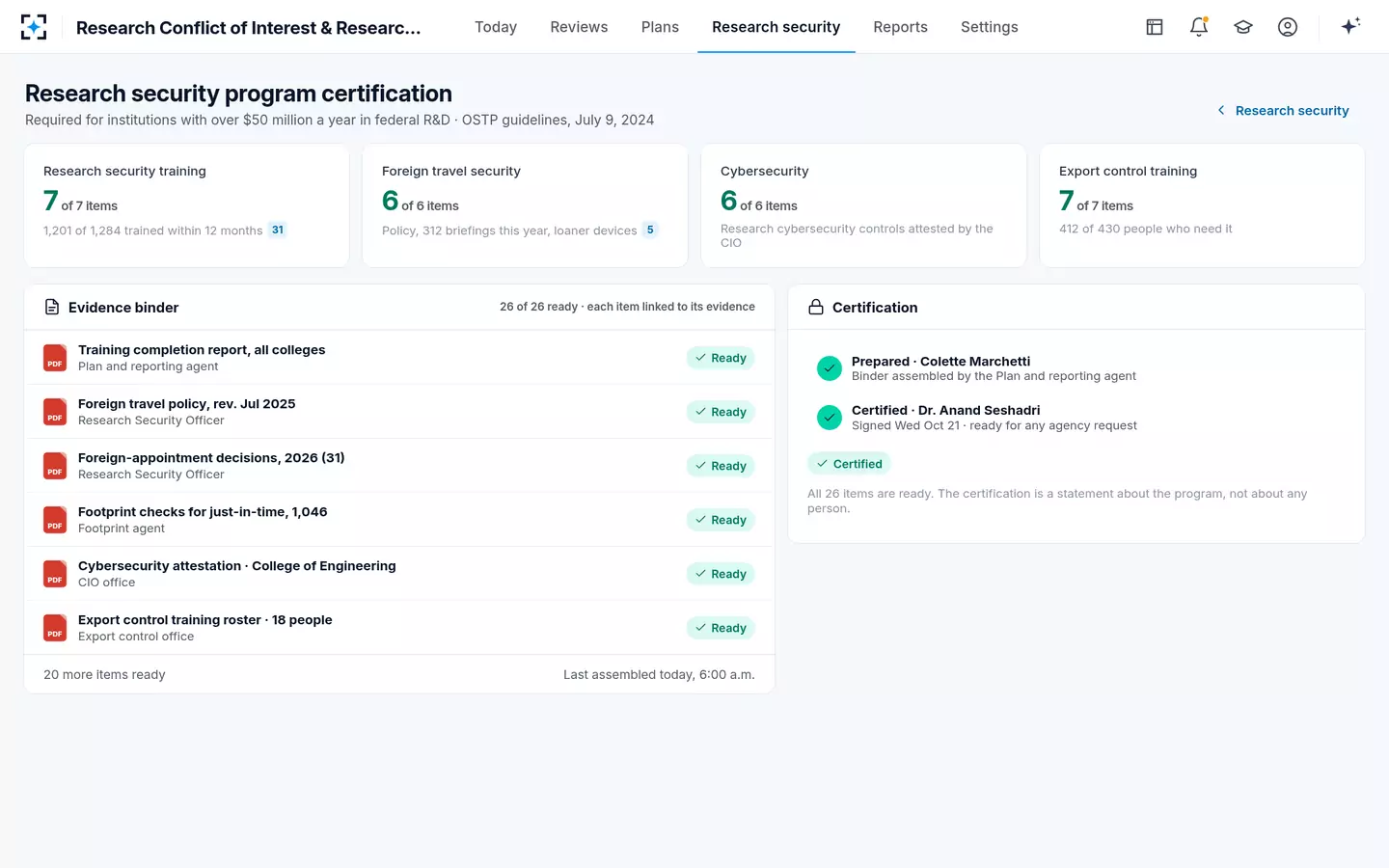Open PDF icon for Training completion report
The width and height of the screenshot is (1389, 868).
pos(55,358)
